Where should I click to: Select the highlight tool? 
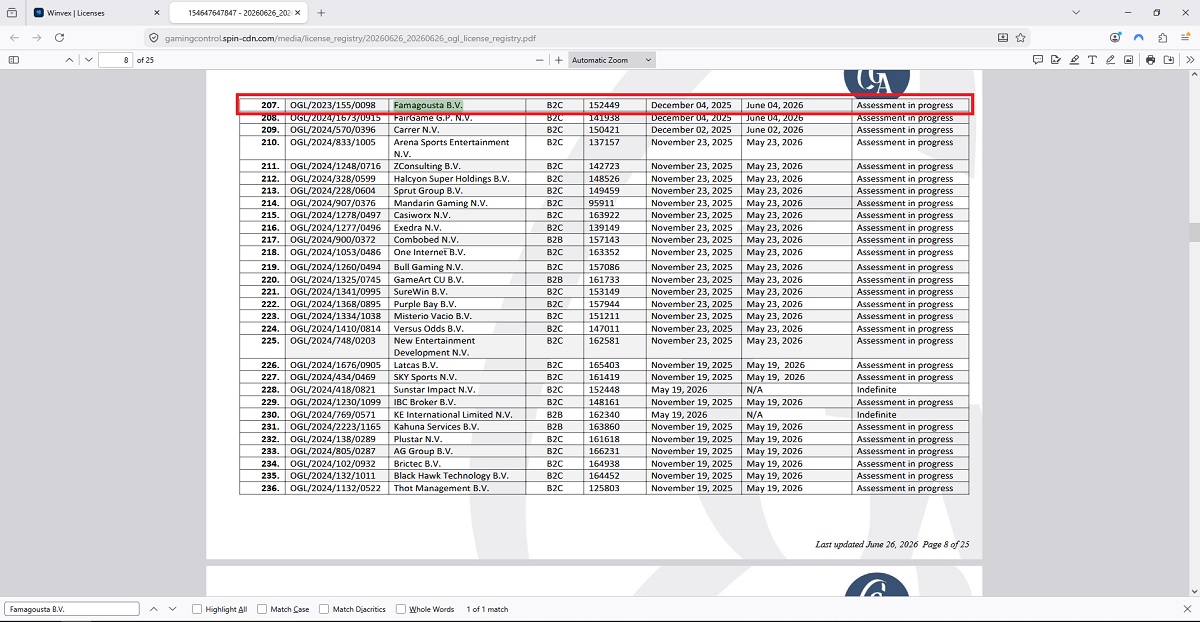1074,60
